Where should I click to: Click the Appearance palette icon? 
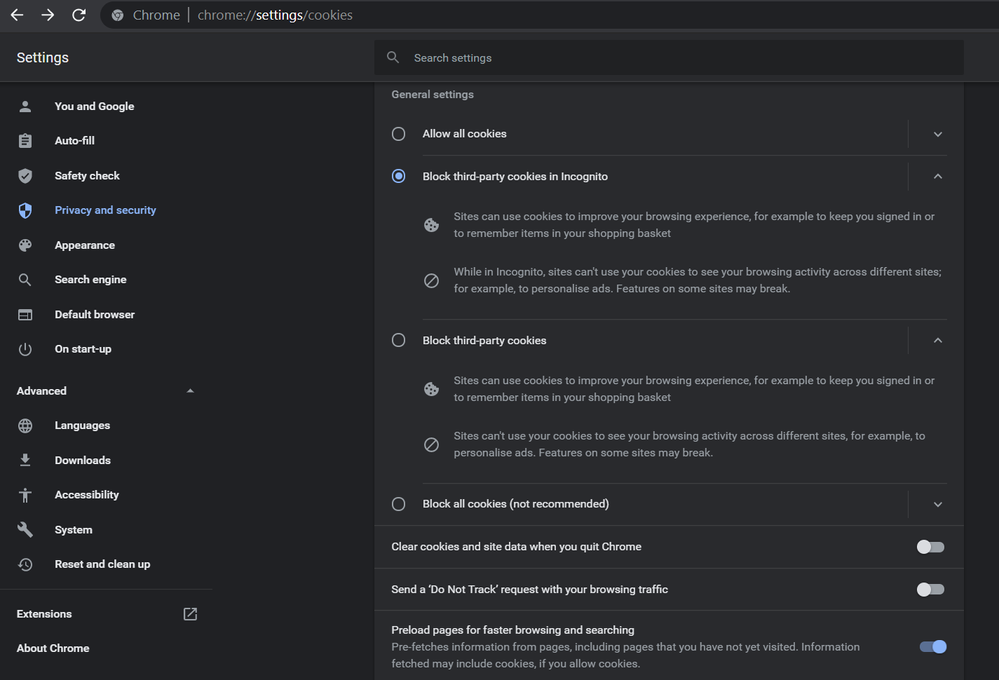pyautogui.click(x=26, y=245)
